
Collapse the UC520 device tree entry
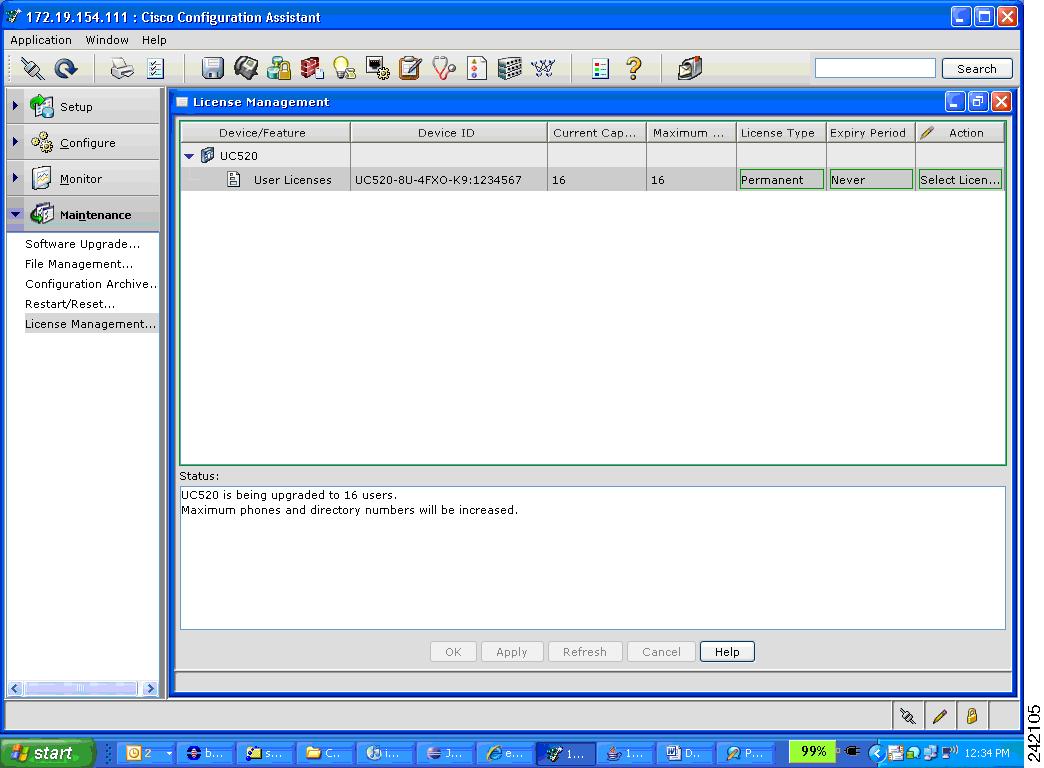point(189,156)
